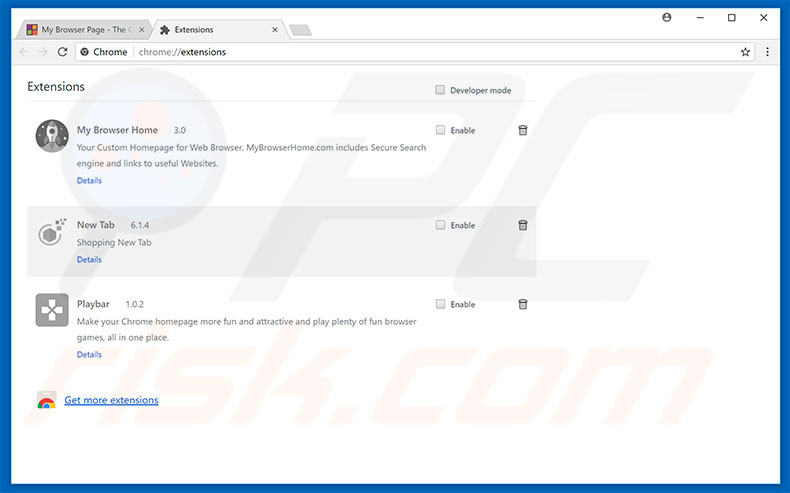Screen dimensions: 790x493
Task: Delete My Browser Home extension via trash icon
Action: (522, 130)
